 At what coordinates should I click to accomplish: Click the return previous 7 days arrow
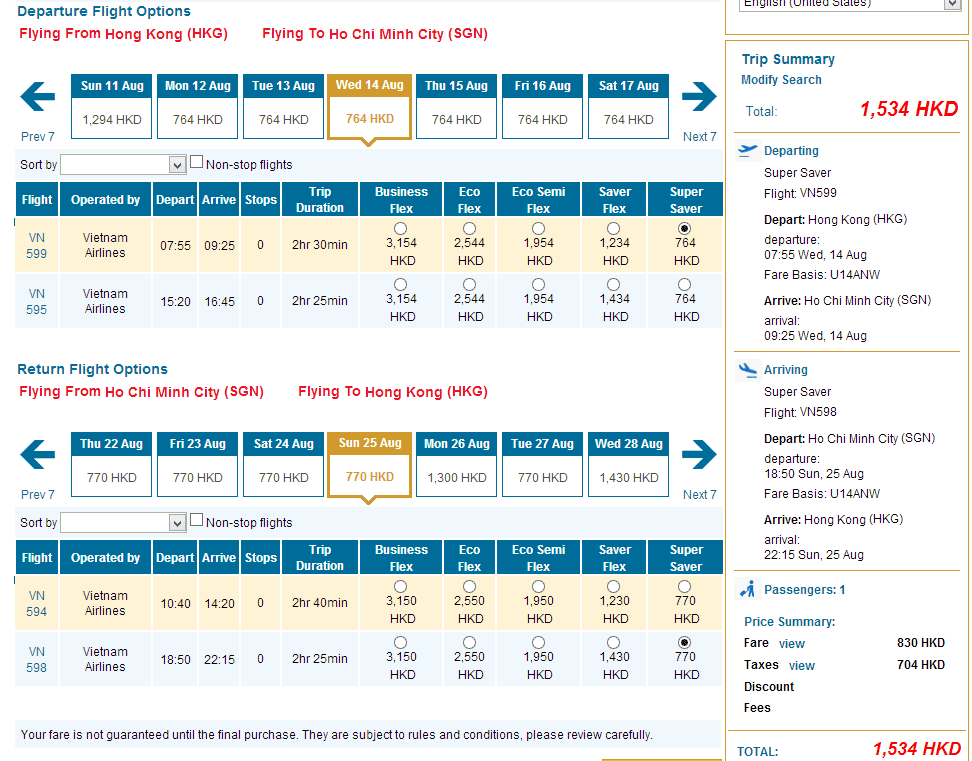[x=37, y=455]
